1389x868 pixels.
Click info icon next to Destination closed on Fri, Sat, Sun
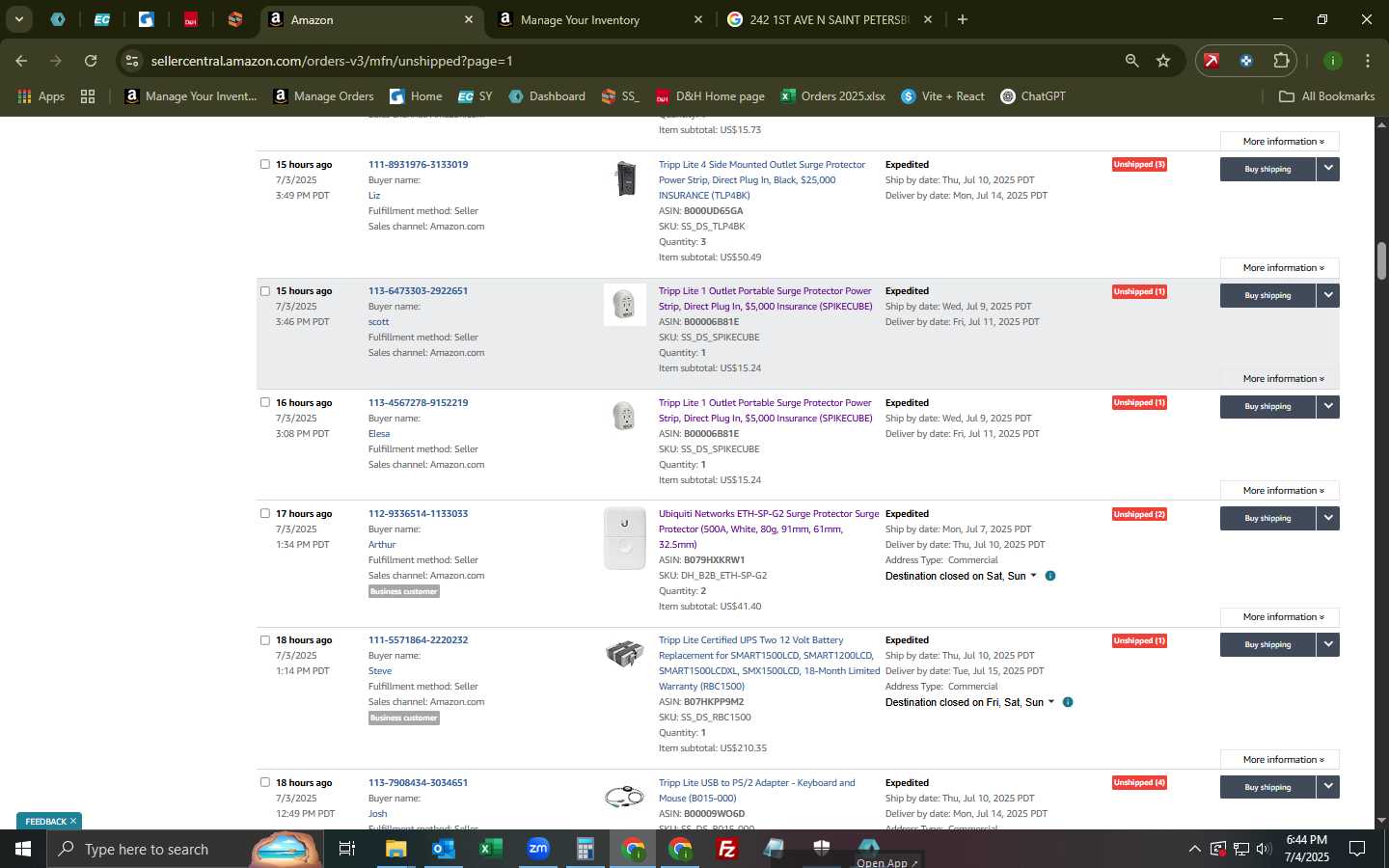click(x=1068, y=702)
